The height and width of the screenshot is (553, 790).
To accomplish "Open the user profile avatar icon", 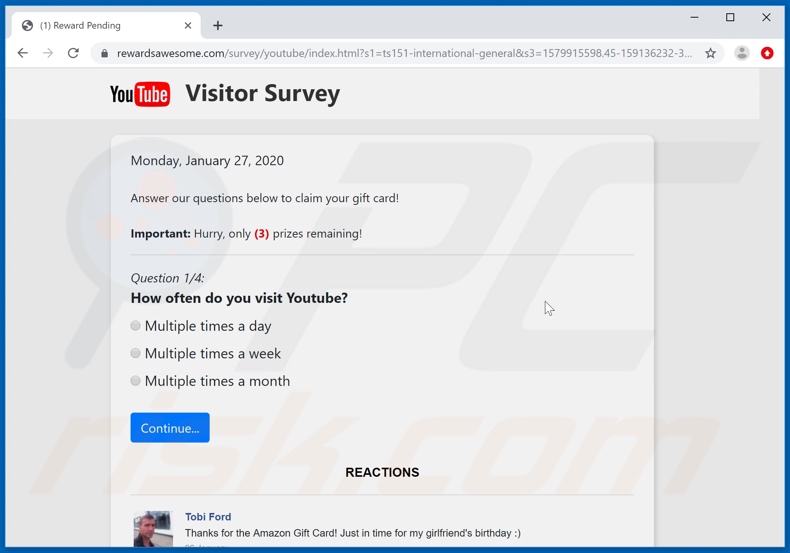I will [741, 53].
